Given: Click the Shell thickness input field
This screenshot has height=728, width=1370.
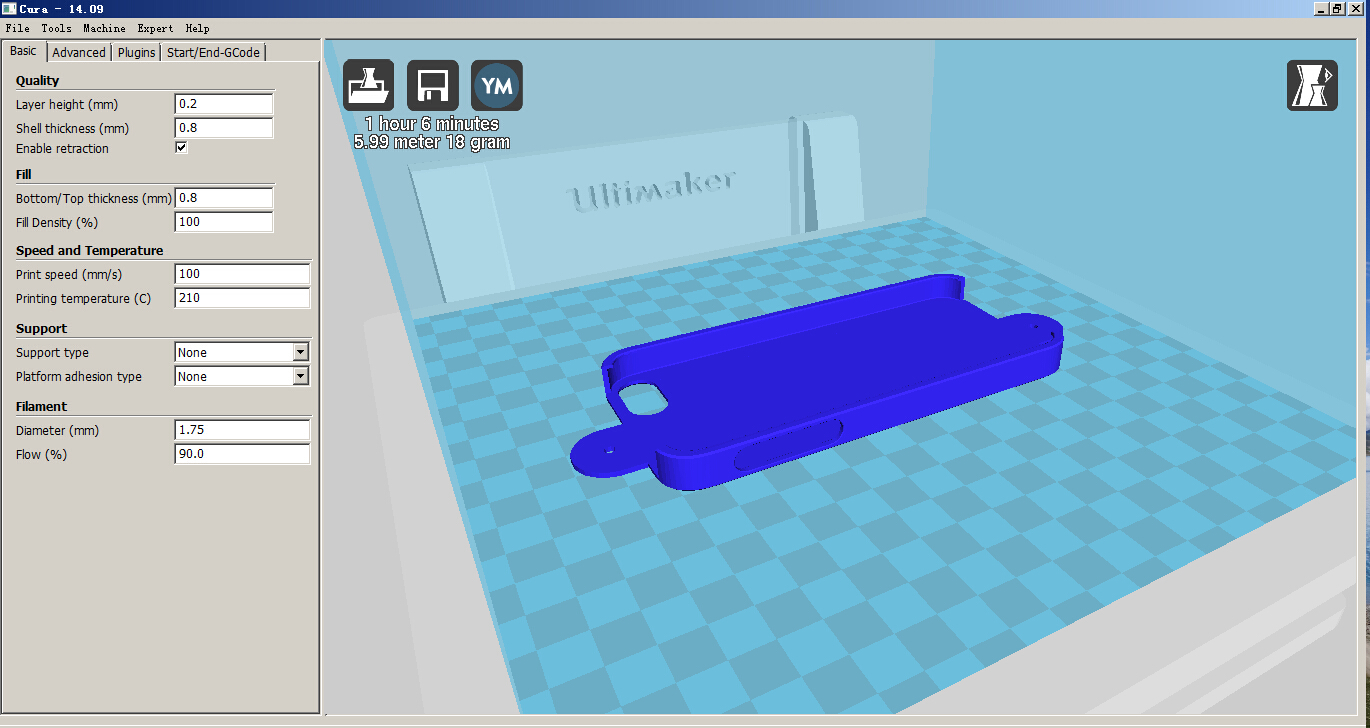Looking at the screenshot, I should pyautogui.click(x=224, y=128).
